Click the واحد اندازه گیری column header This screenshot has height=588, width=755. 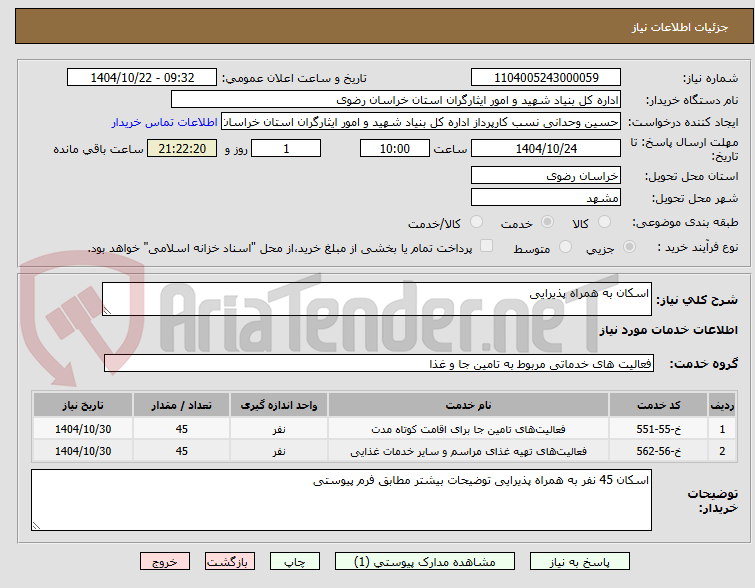click(279, 405)
